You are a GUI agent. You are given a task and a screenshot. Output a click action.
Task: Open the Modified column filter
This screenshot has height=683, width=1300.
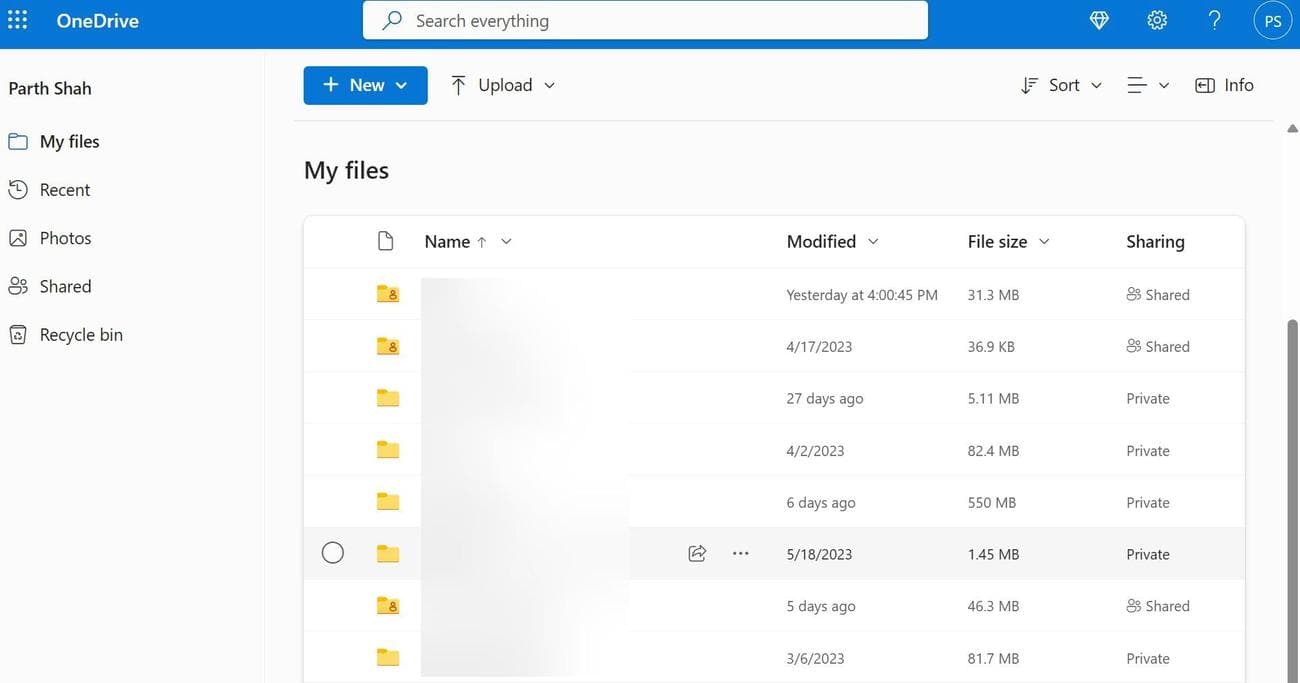click(x=872, y=241)
